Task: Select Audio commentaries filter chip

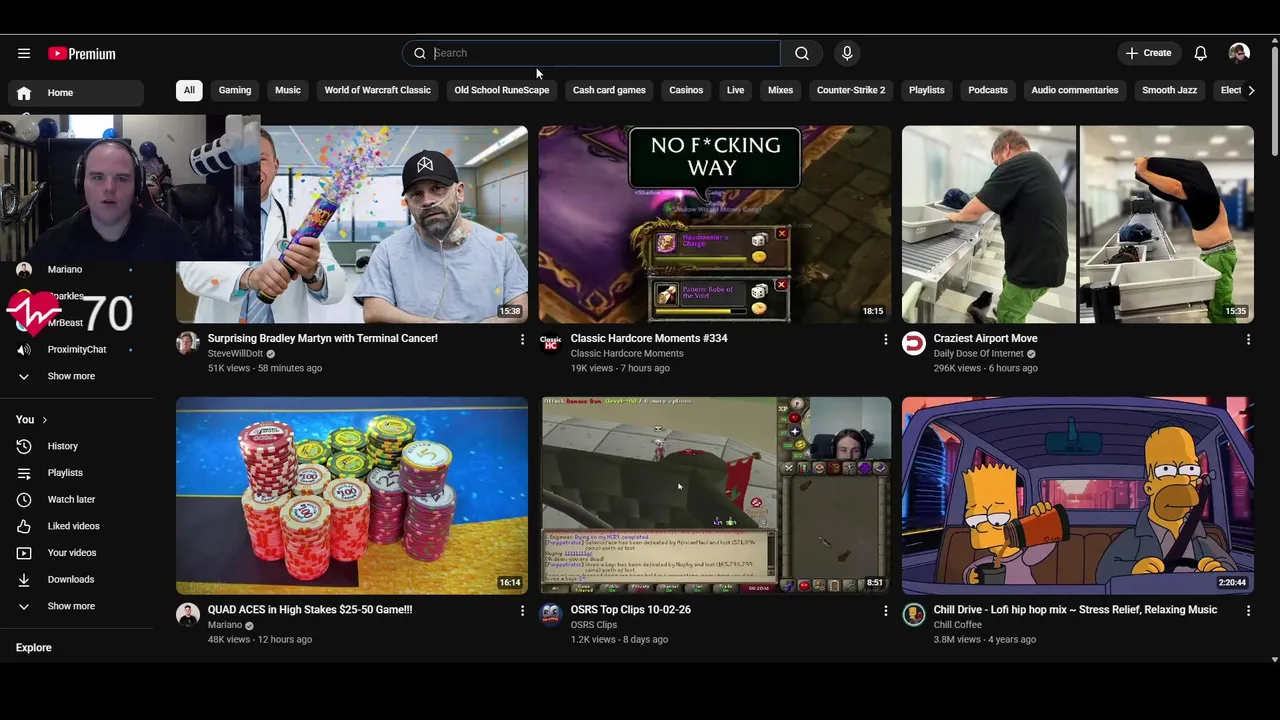Action: pyautogui.click(x=1075, y=90)
